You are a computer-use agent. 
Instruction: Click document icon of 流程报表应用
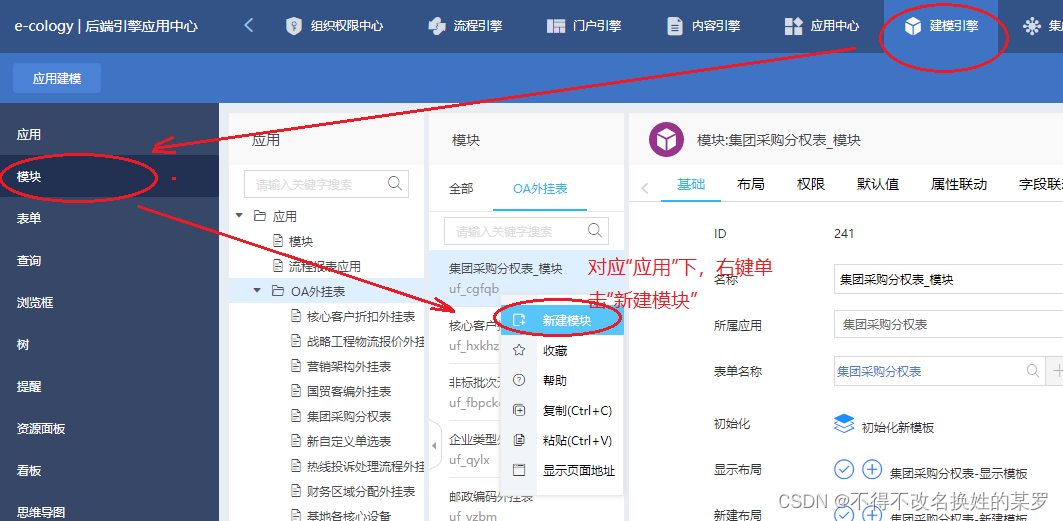click(277, 266)
